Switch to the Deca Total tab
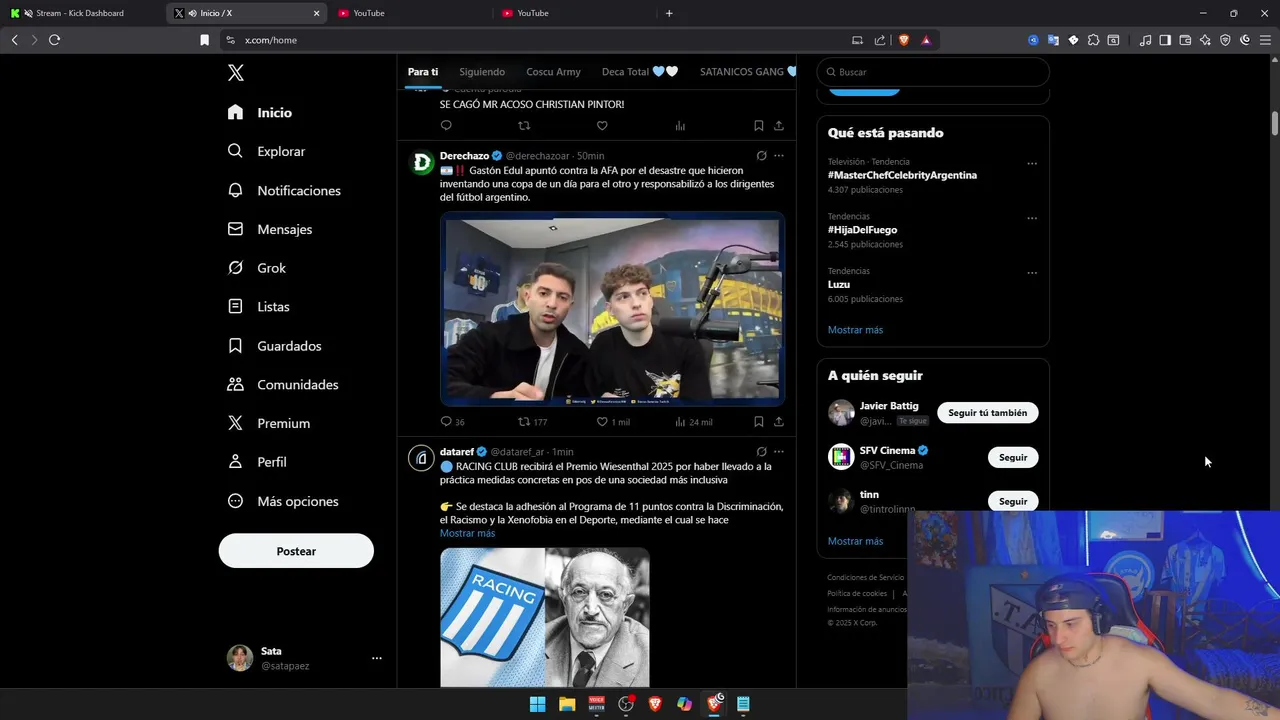Image resolution: width=1280 pixels, height=720 pixels. (x=640, y=72)
